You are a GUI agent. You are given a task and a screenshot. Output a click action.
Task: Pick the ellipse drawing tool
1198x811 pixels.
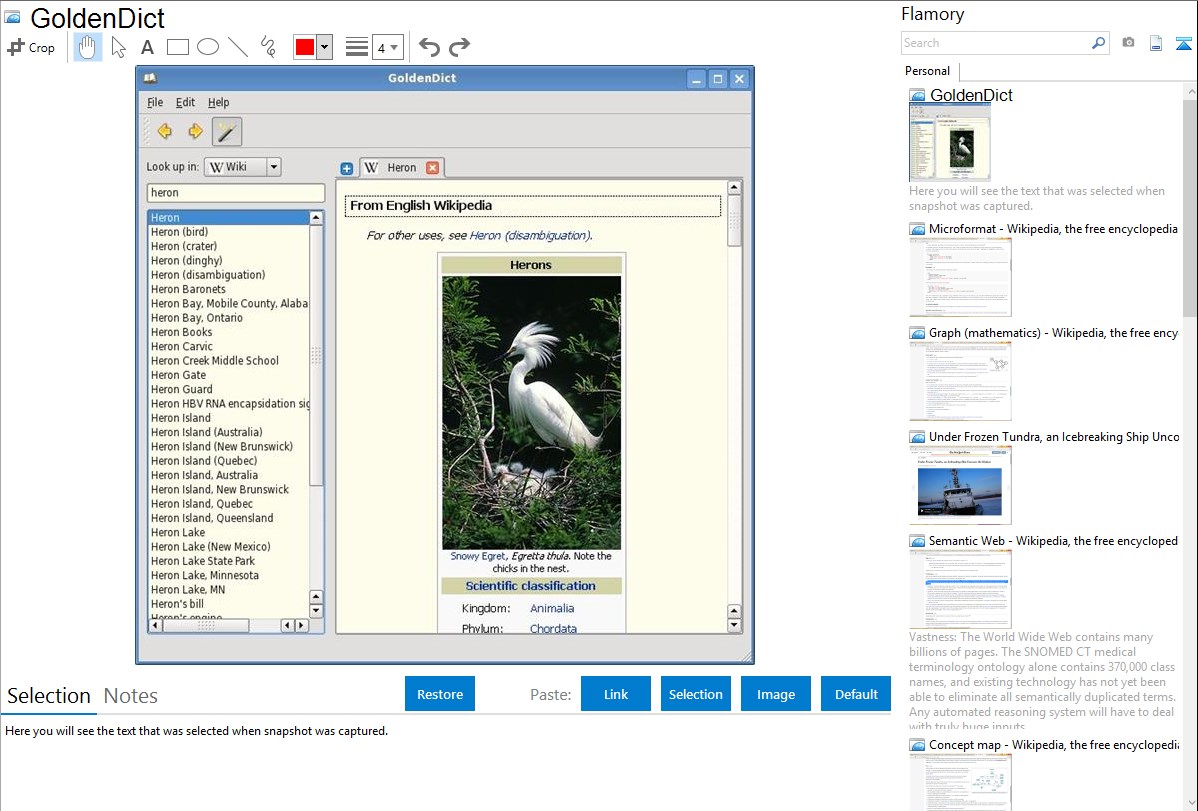click(x=208, y=47)
